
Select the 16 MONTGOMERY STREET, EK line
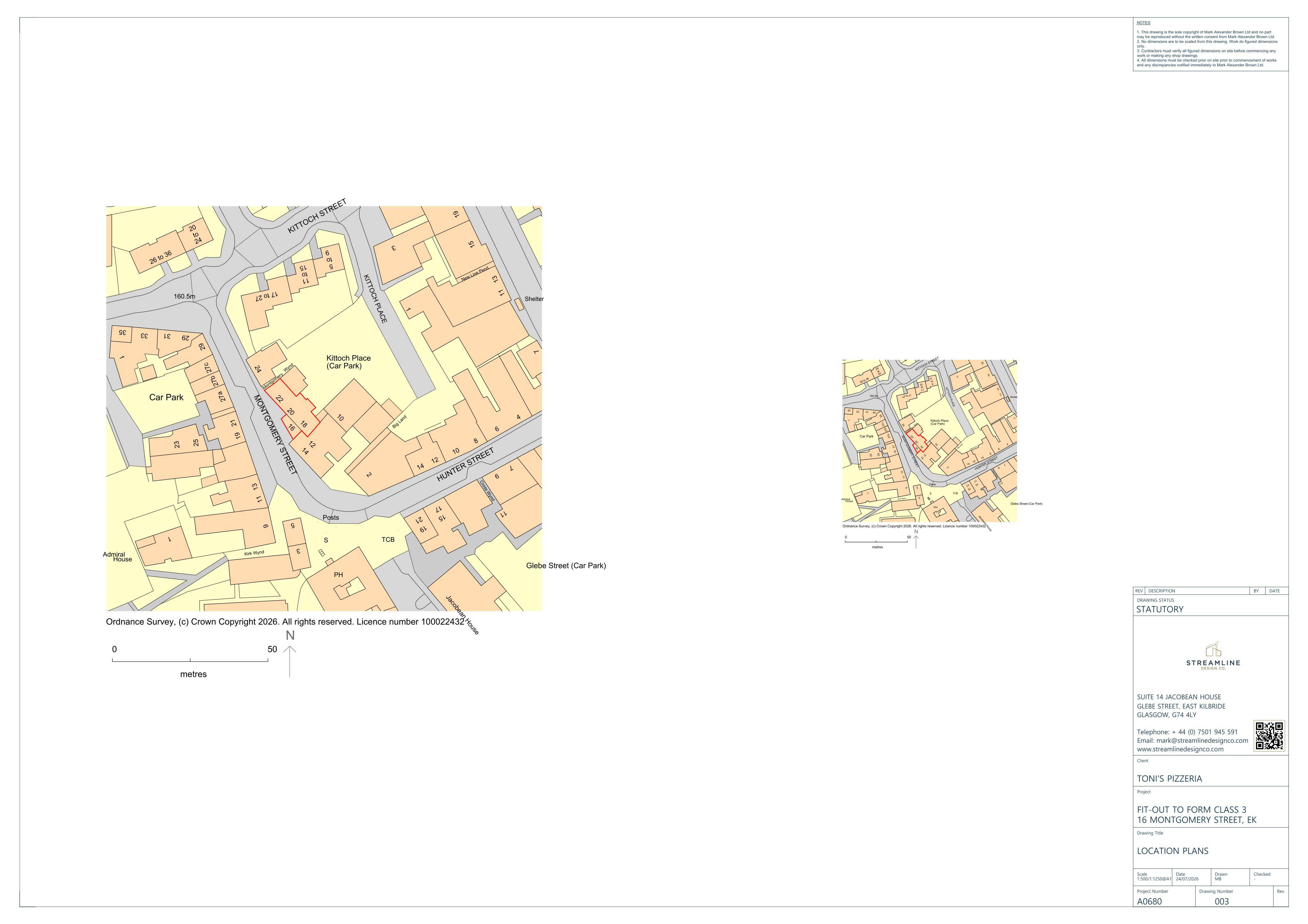[x=1197, y=820]
